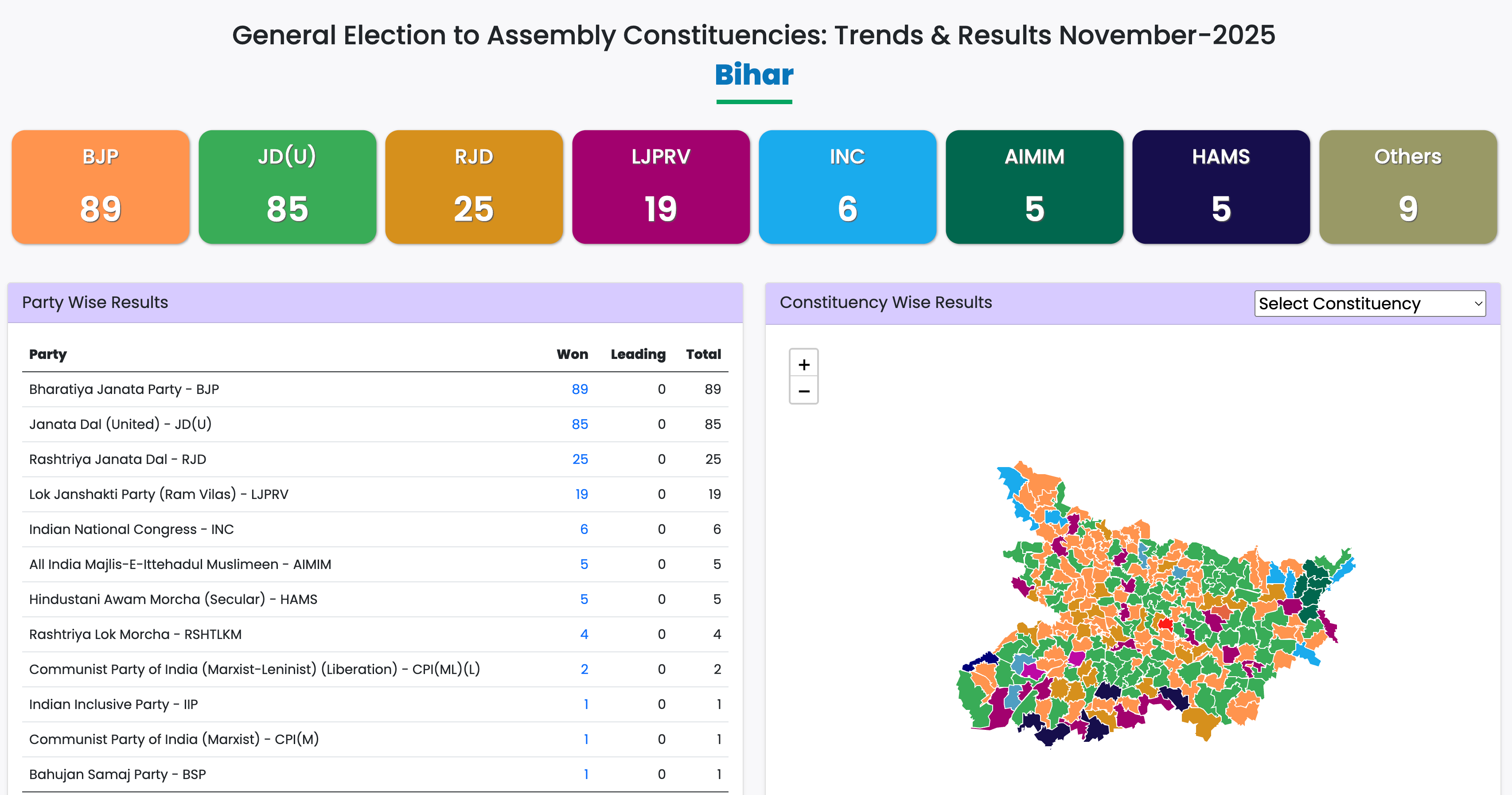Open the LJPRV magenta result card

click(x=660, y=187)
